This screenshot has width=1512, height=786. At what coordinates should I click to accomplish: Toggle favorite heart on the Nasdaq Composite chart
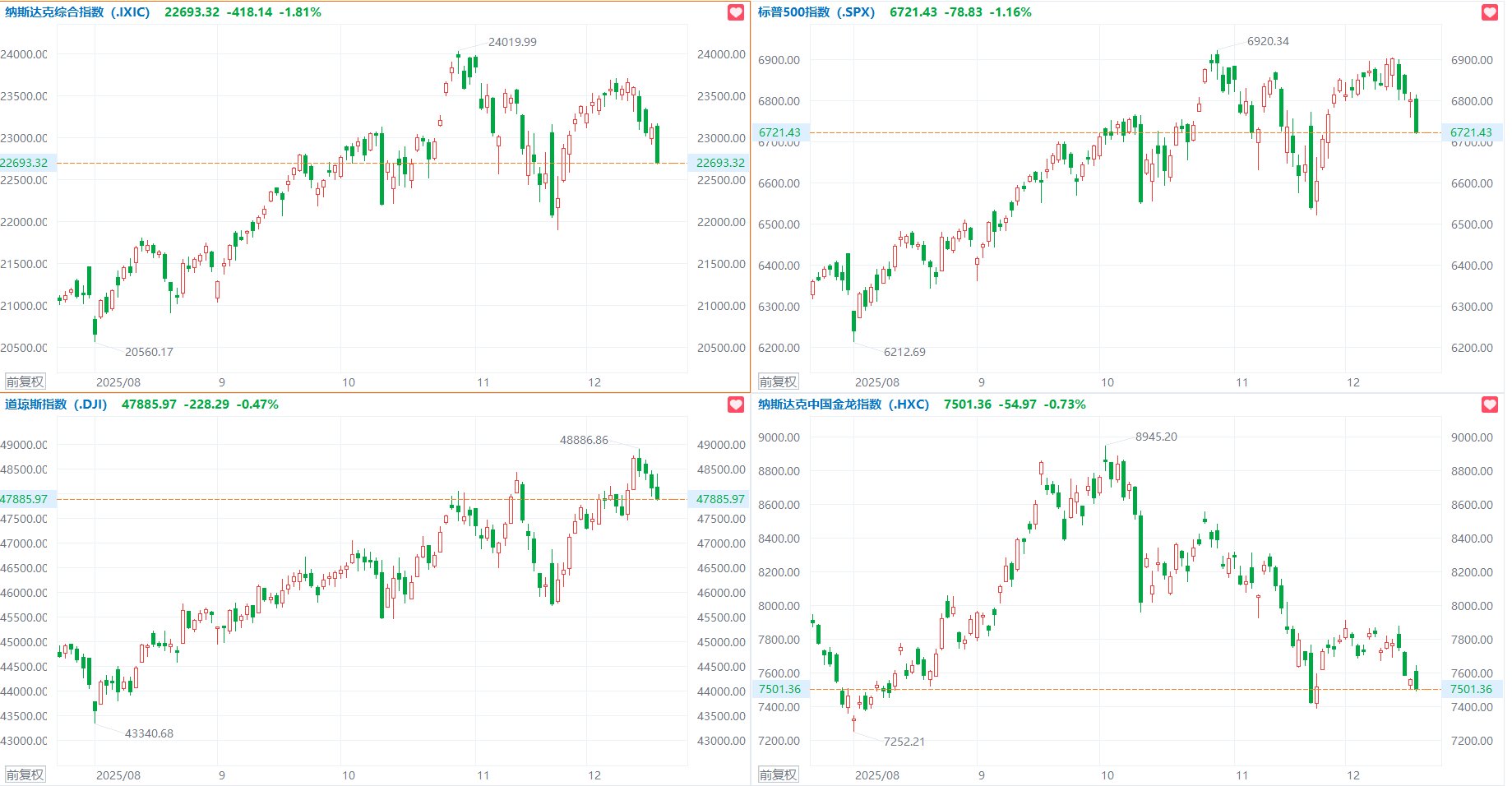pyautogui.click(x=736, y=12)
